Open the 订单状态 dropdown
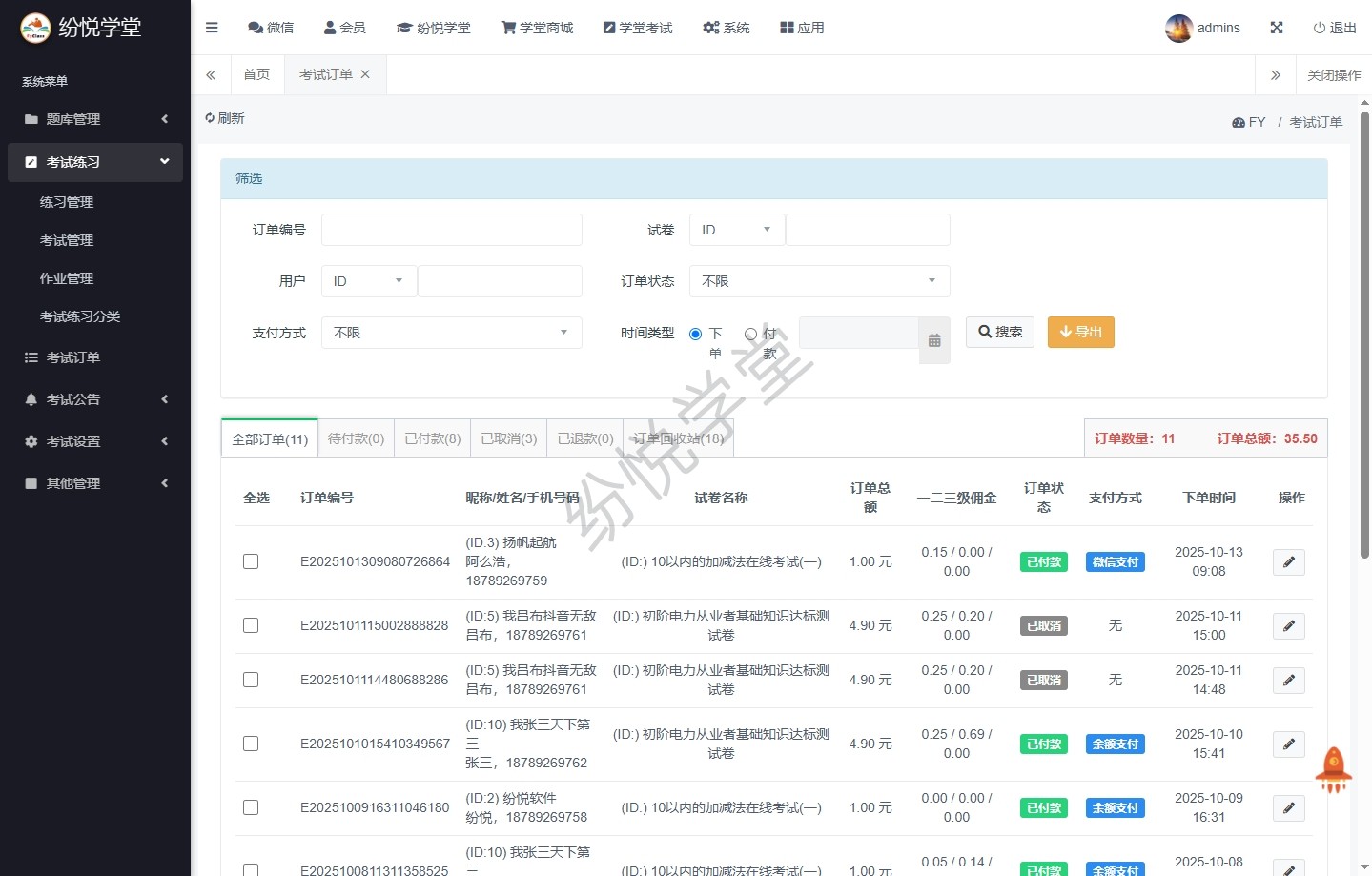Screen dimensions: 1372x876 tap(819, 281)
